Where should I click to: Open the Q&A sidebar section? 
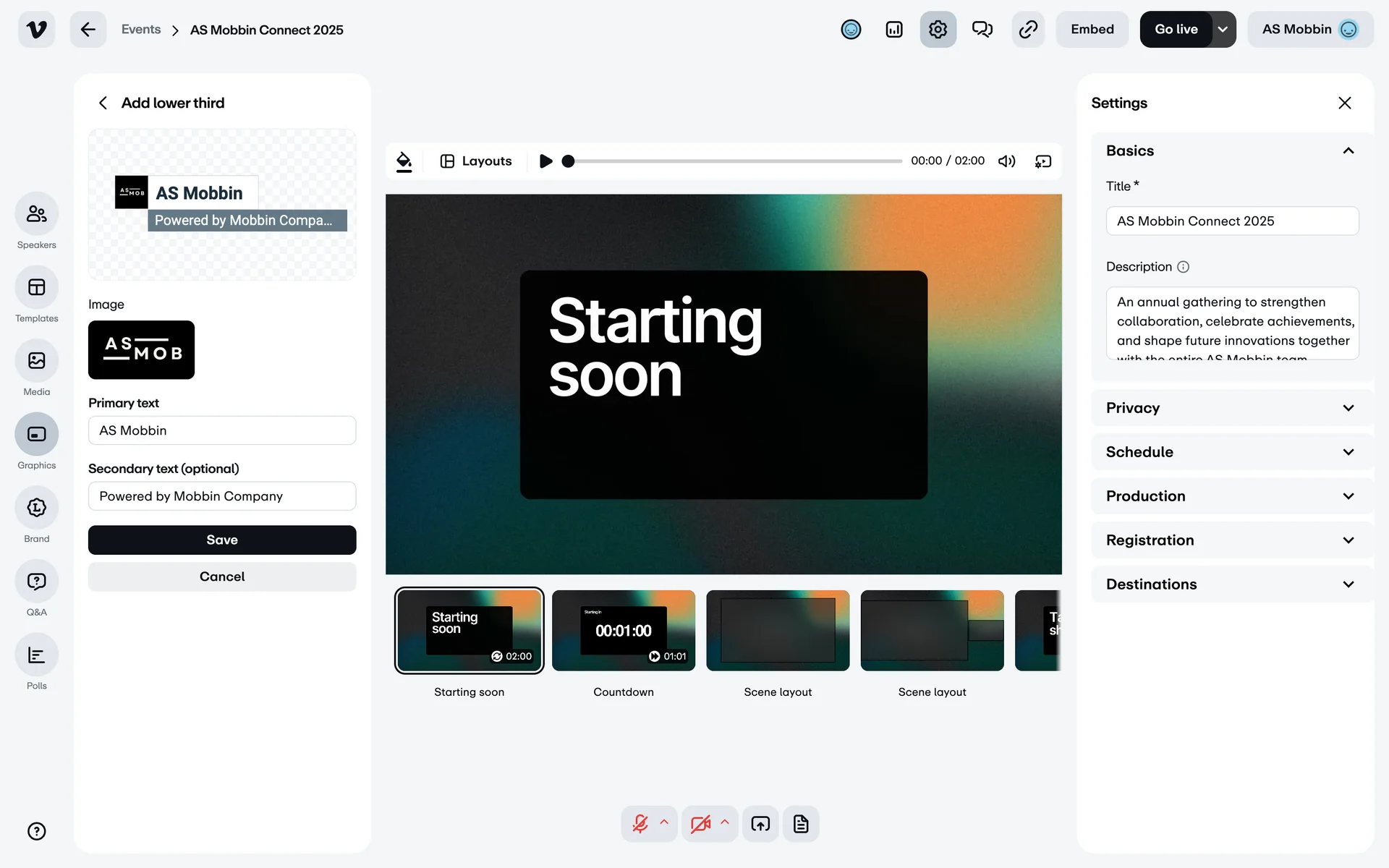click(x=36, y=582)
